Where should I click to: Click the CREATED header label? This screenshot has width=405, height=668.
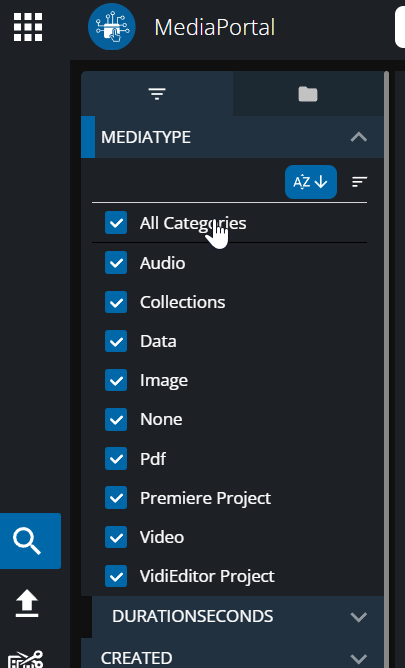click(x=136, y=658)
